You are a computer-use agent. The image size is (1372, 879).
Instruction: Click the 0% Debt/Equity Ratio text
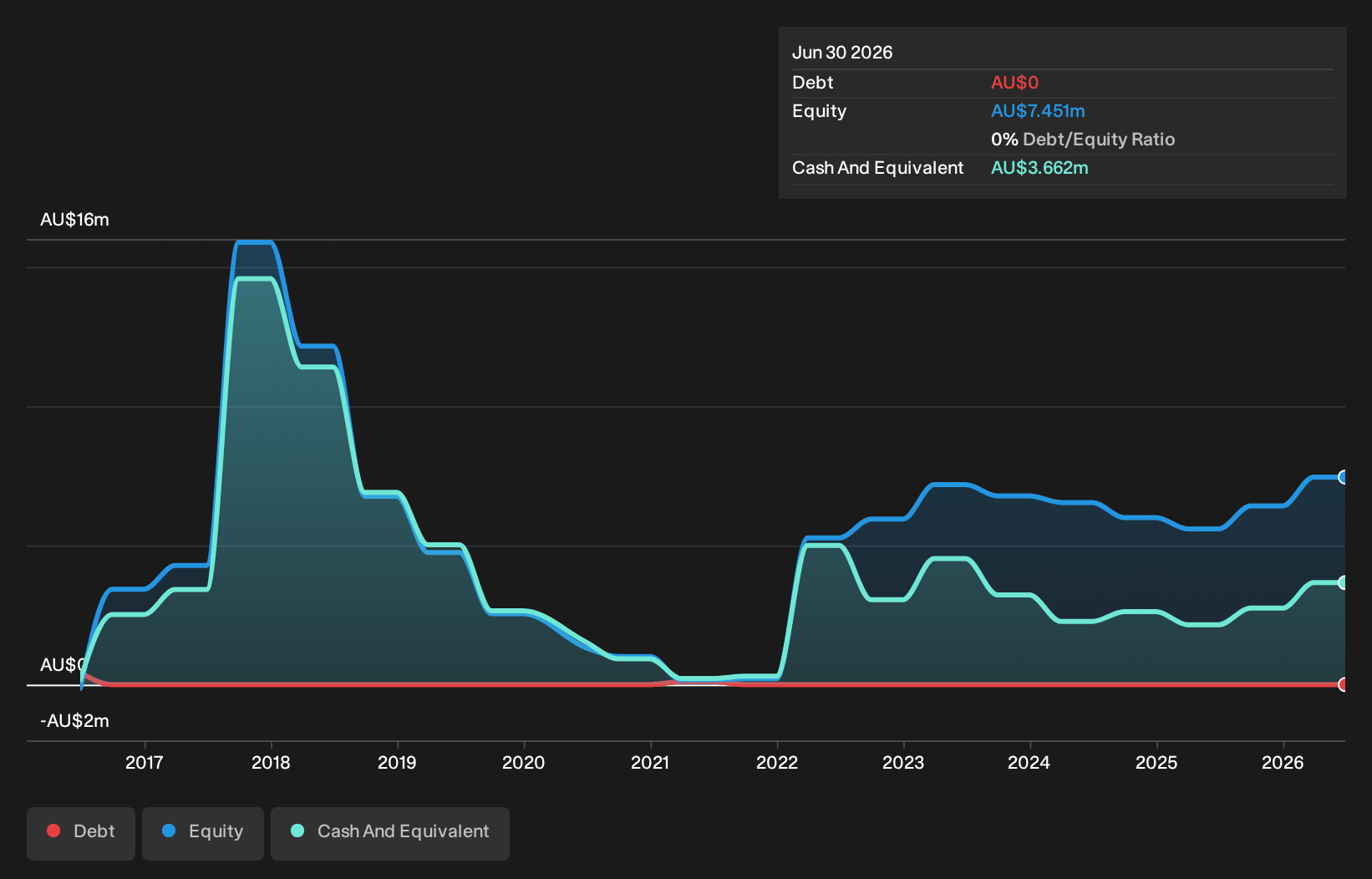pyautogui.click(x=1083, y=140)
